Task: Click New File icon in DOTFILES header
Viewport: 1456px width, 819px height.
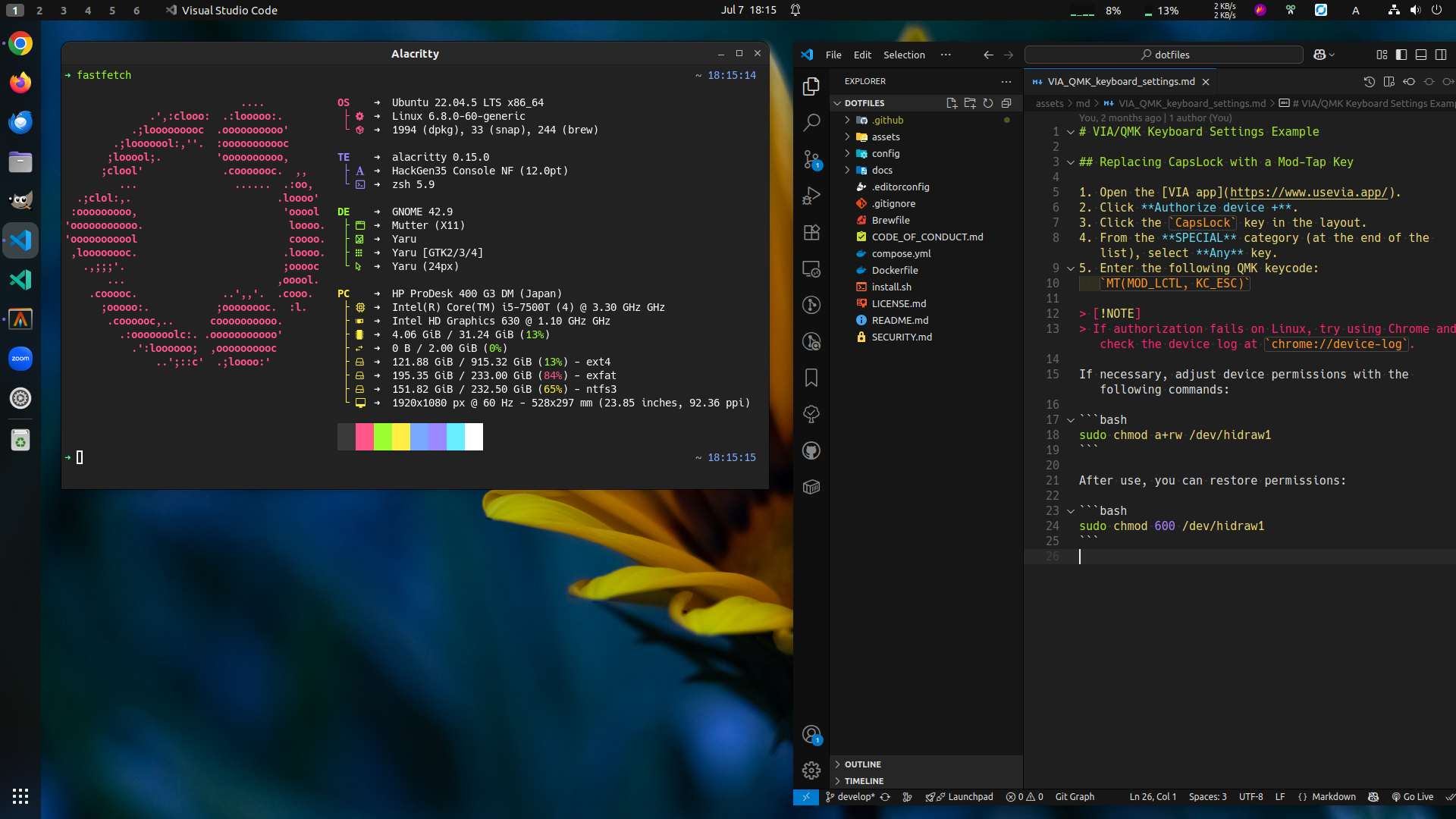Action: [952, 103]
